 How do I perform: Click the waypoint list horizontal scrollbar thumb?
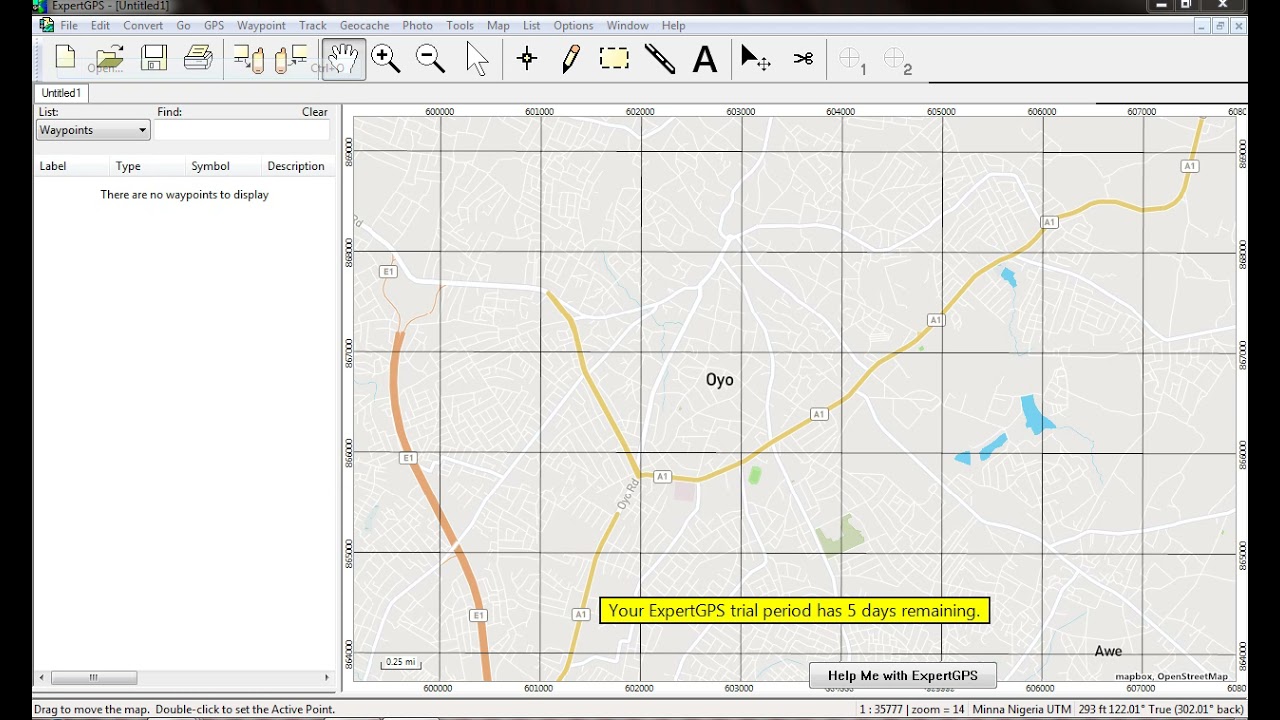(x=94, y=677)
